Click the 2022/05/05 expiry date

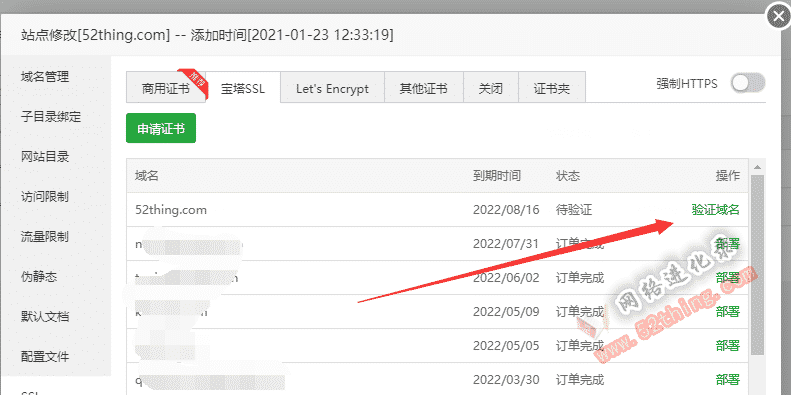(506, 346)
